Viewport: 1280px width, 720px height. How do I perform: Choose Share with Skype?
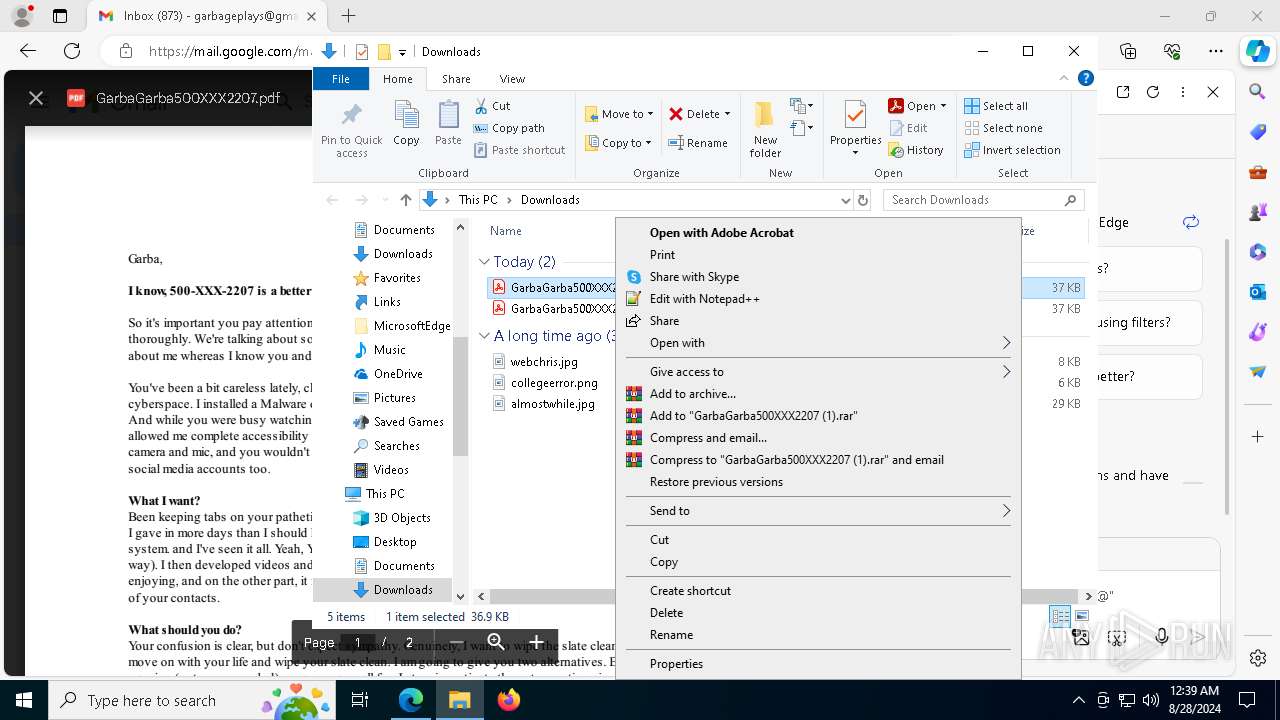818,277
